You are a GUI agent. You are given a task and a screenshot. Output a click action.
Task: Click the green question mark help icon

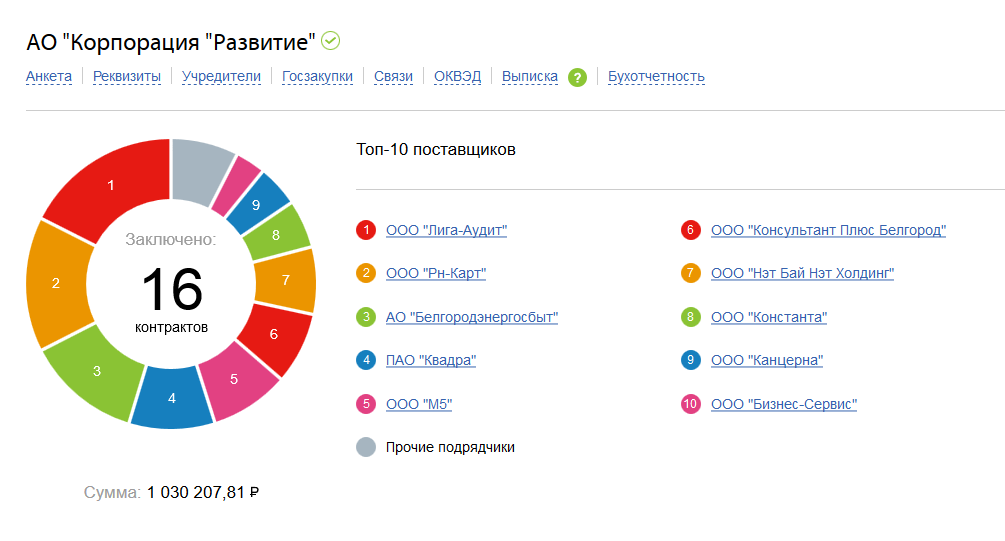577,78
